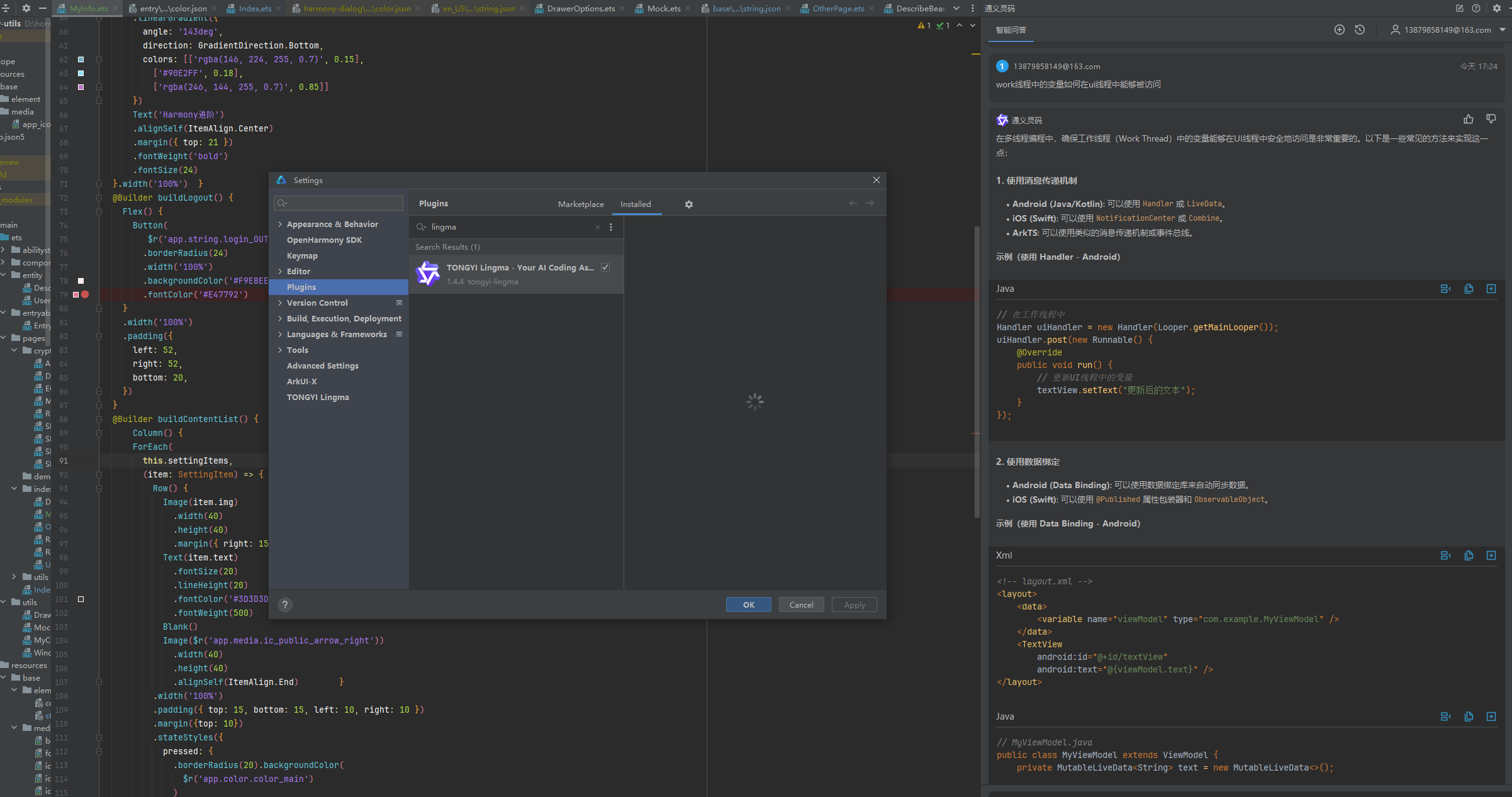Expand Appearance & Behavior settings
1512x797 pixels.
pos(280,225)
